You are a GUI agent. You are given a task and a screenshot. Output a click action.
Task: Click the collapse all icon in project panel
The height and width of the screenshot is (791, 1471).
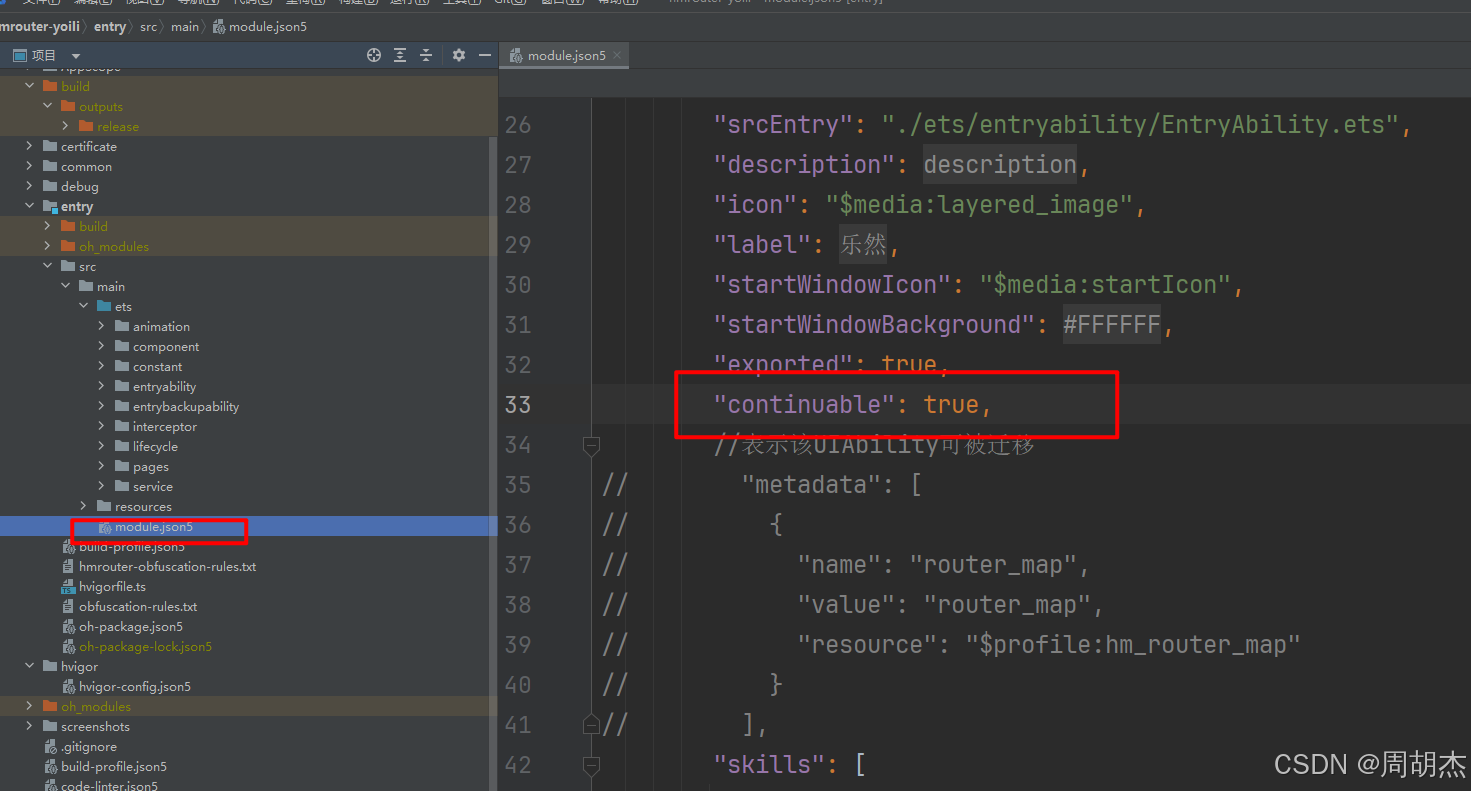point(426,55)
